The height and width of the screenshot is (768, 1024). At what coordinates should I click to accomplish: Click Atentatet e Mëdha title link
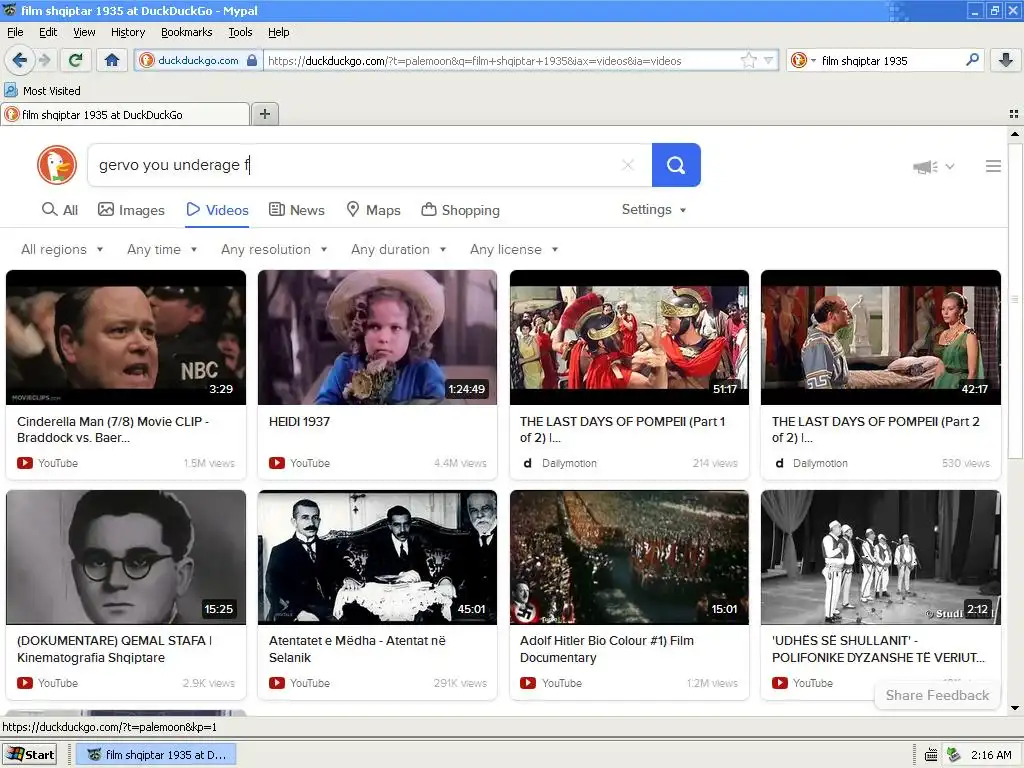pyautogui.click(x=357, y=649)
